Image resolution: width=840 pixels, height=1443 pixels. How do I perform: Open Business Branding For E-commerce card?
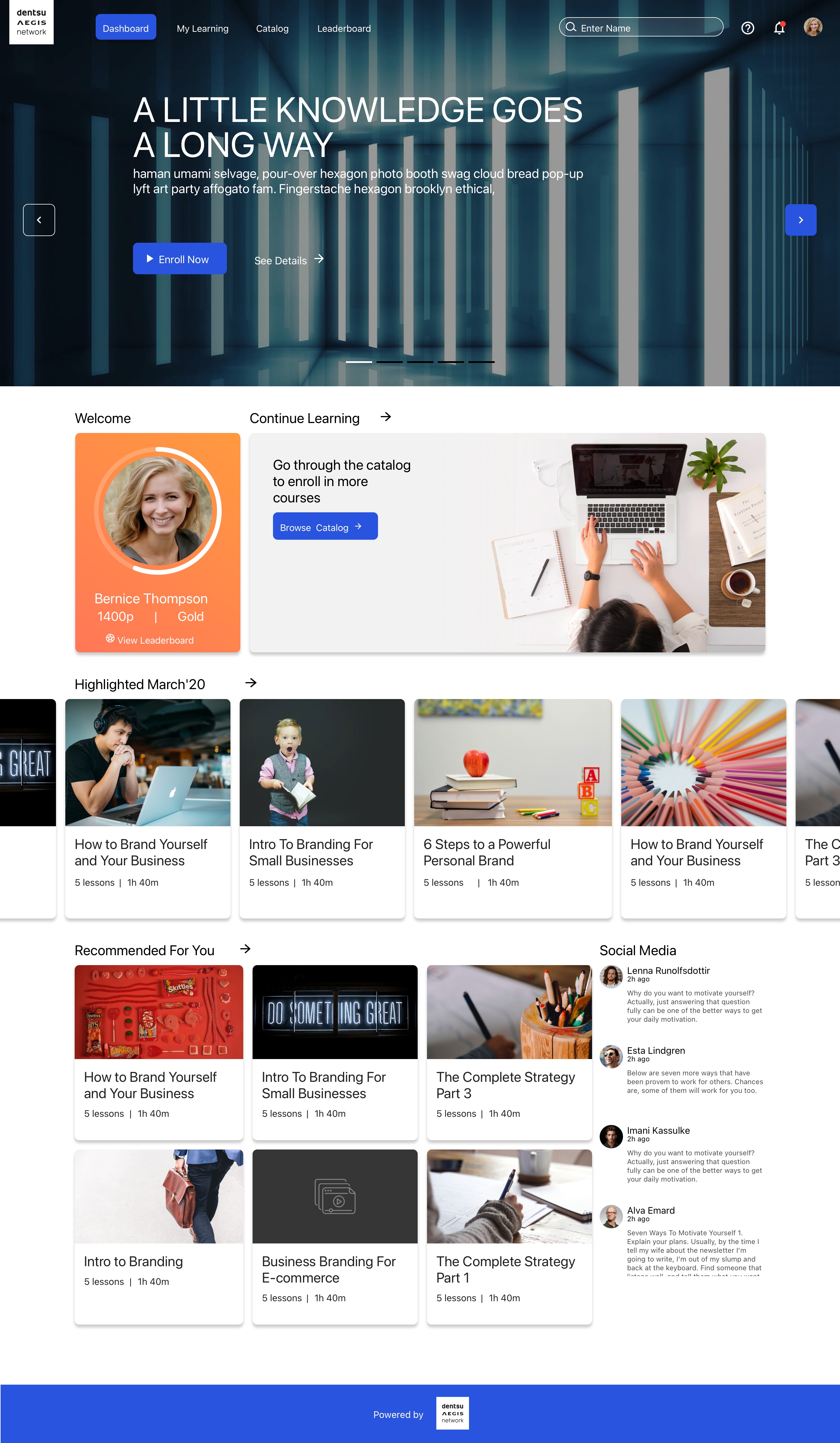[x=335, y=1237]
